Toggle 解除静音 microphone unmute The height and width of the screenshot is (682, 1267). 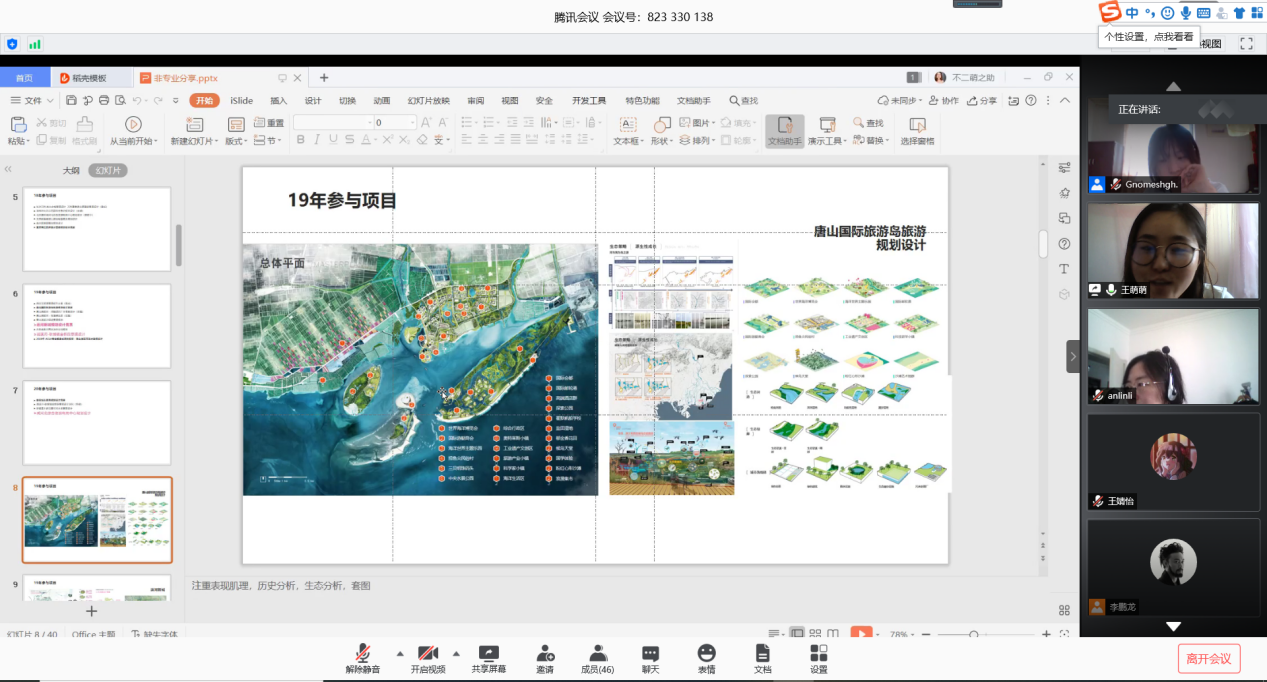click(x=363, y=653)
